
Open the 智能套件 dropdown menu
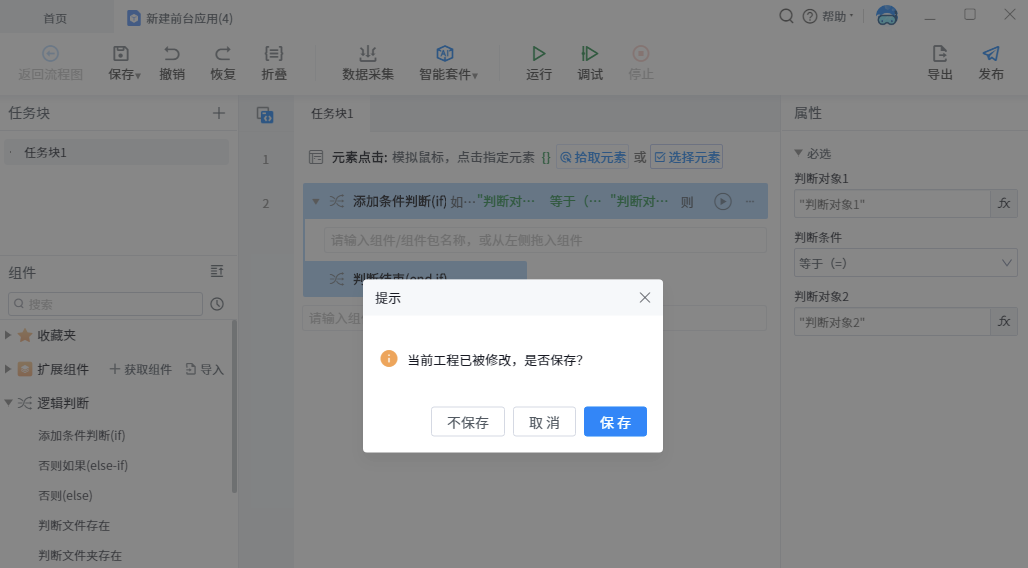click(448, 62)
